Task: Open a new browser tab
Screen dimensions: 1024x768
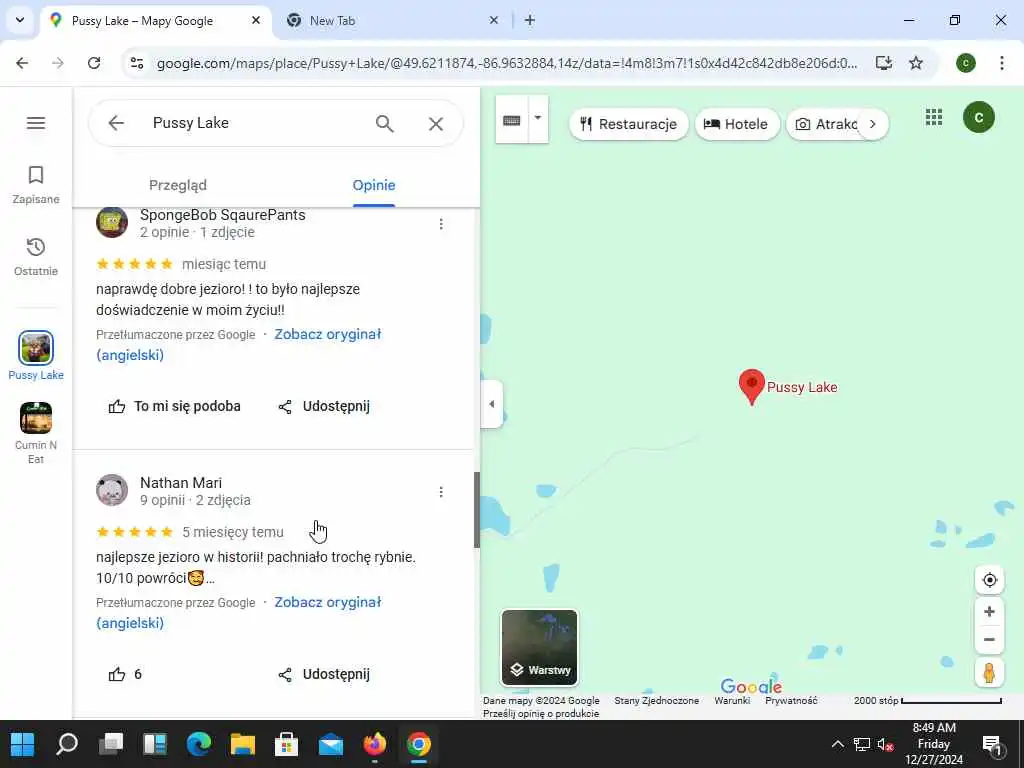Action: click(x=530, y=20)
